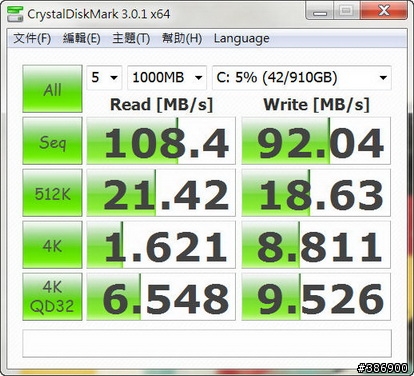
Task: Click the 4K QD32 read value 6.548
Action: pos(161,297)
